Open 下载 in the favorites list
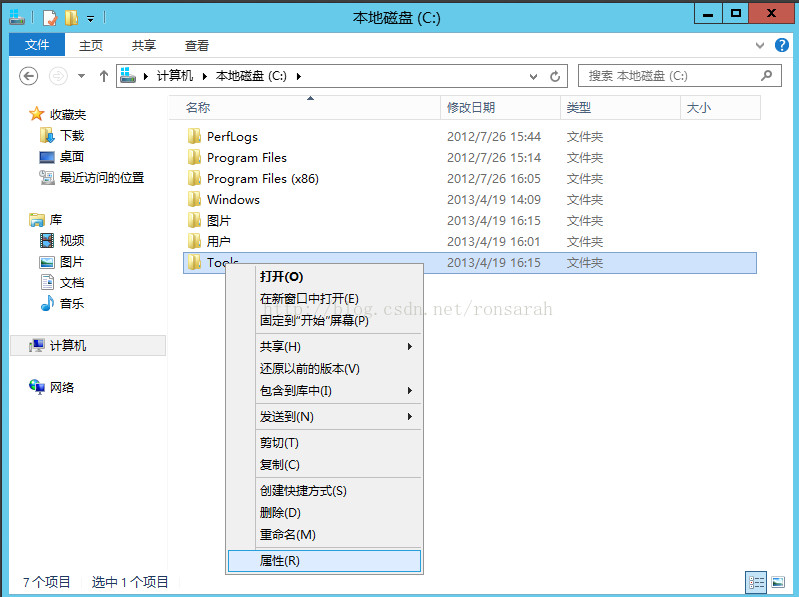Image resolution: width=799 pixels, height=597 pixels. point(72,135)
